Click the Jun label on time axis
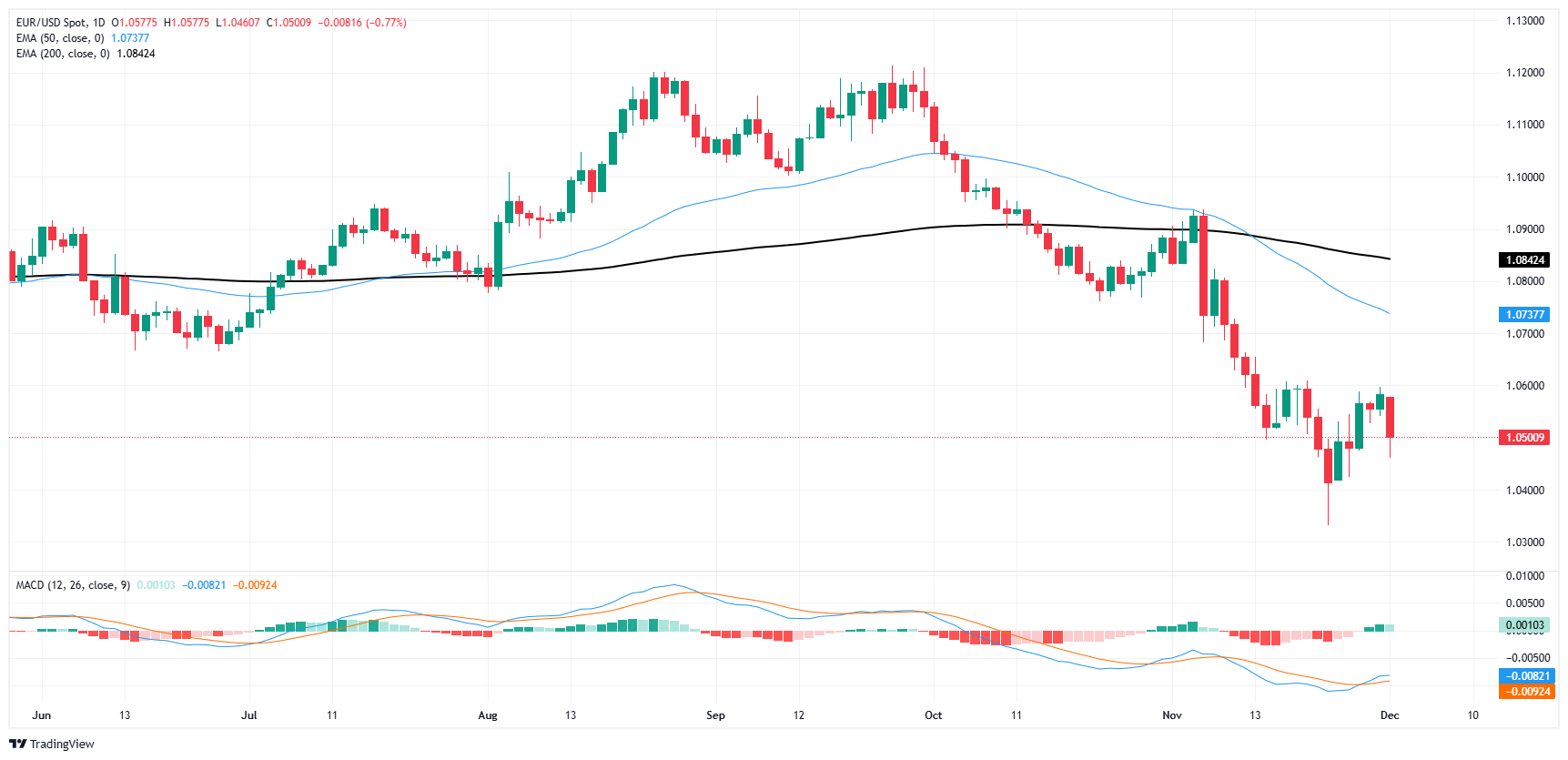1568x760 pixels. coord(42,715)
